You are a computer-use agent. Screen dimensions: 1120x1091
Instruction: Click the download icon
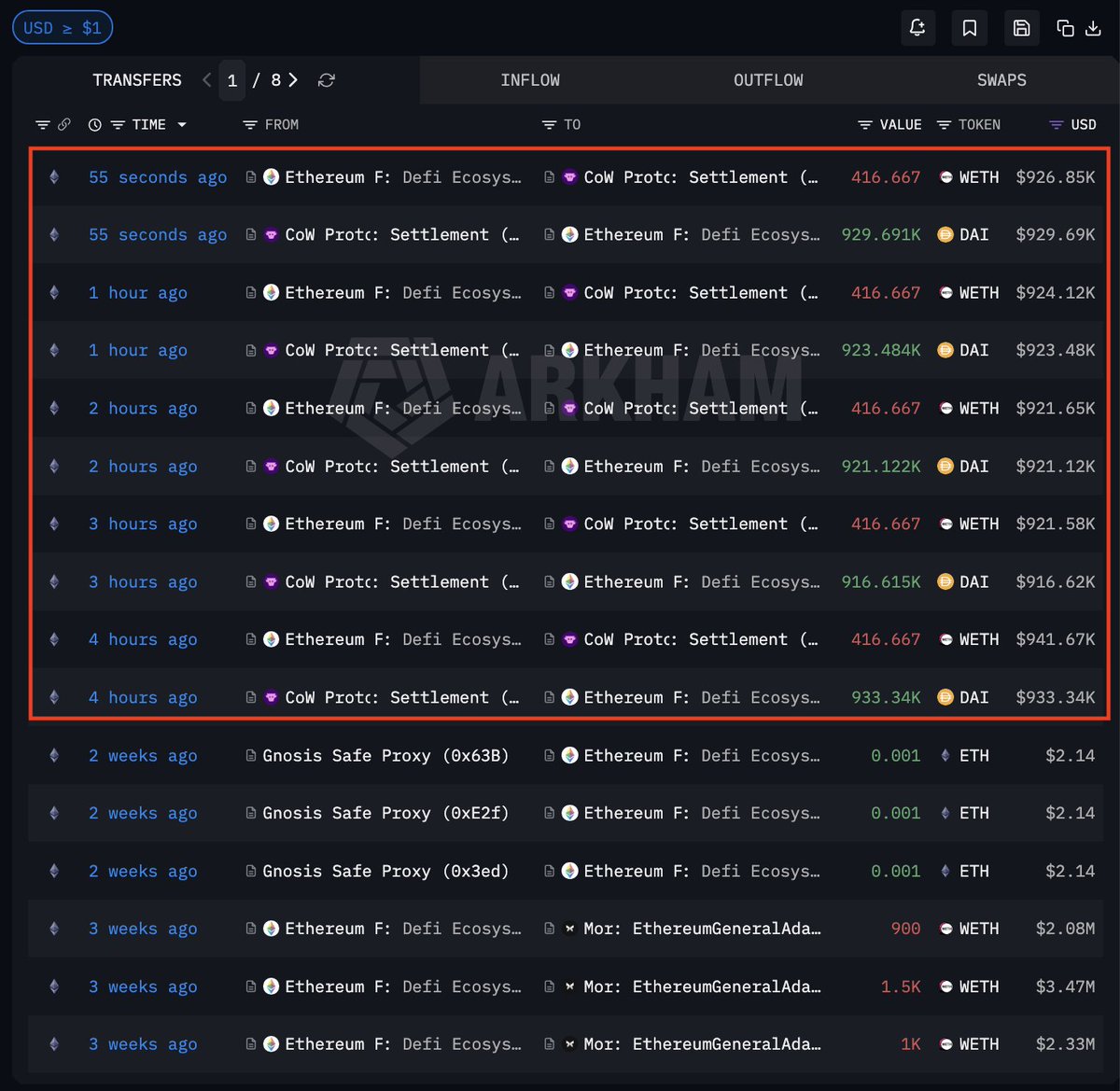point(1093,28)
